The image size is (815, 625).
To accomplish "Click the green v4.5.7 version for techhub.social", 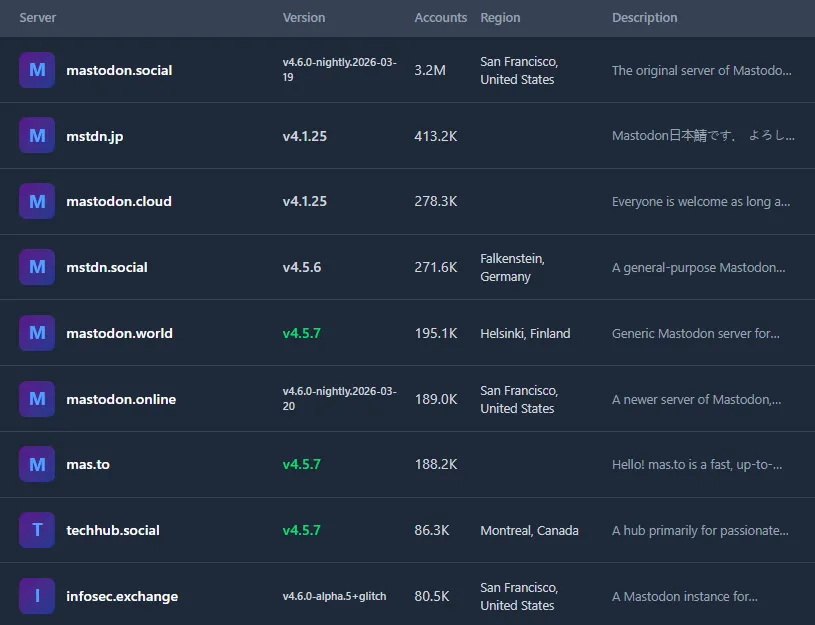I will [301, 530].
